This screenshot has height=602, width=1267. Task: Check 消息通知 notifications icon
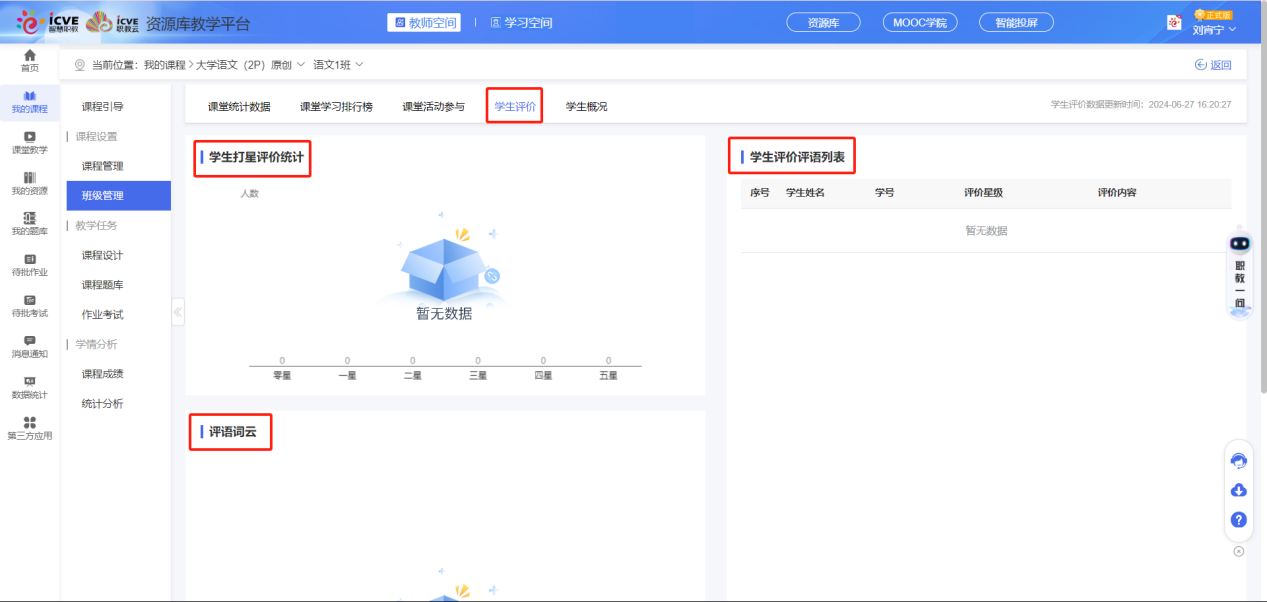28,347
